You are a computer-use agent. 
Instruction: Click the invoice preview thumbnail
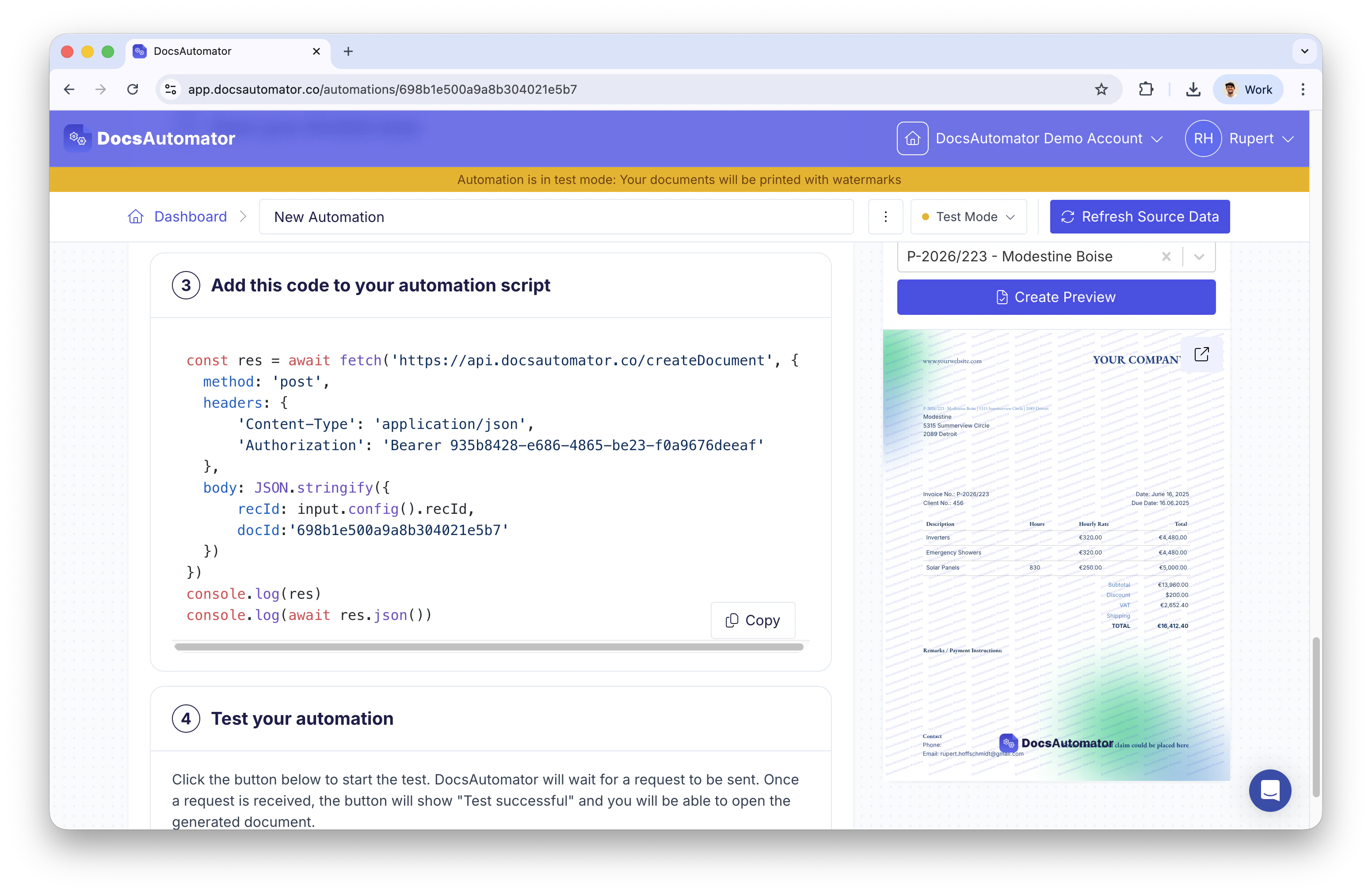1056,555
